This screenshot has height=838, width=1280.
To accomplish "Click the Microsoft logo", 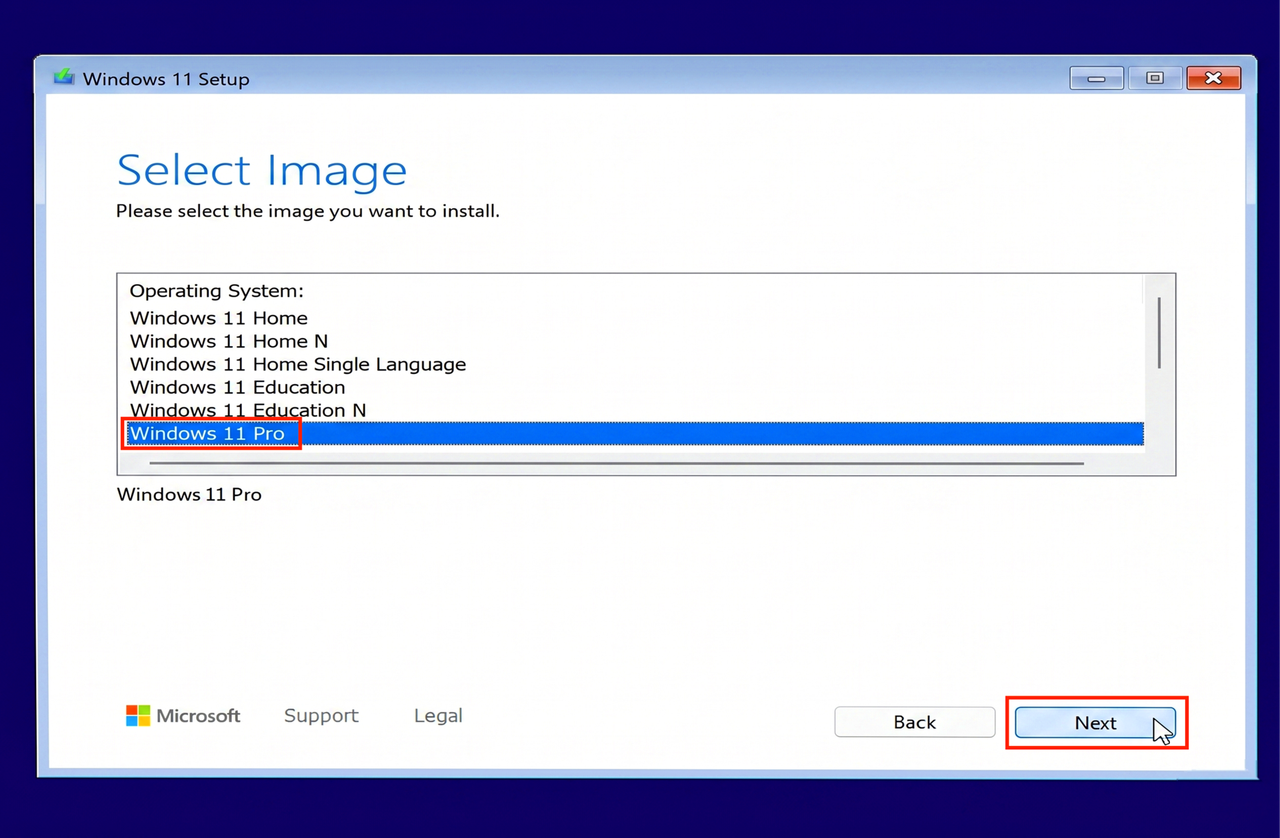I will point(183,715).
